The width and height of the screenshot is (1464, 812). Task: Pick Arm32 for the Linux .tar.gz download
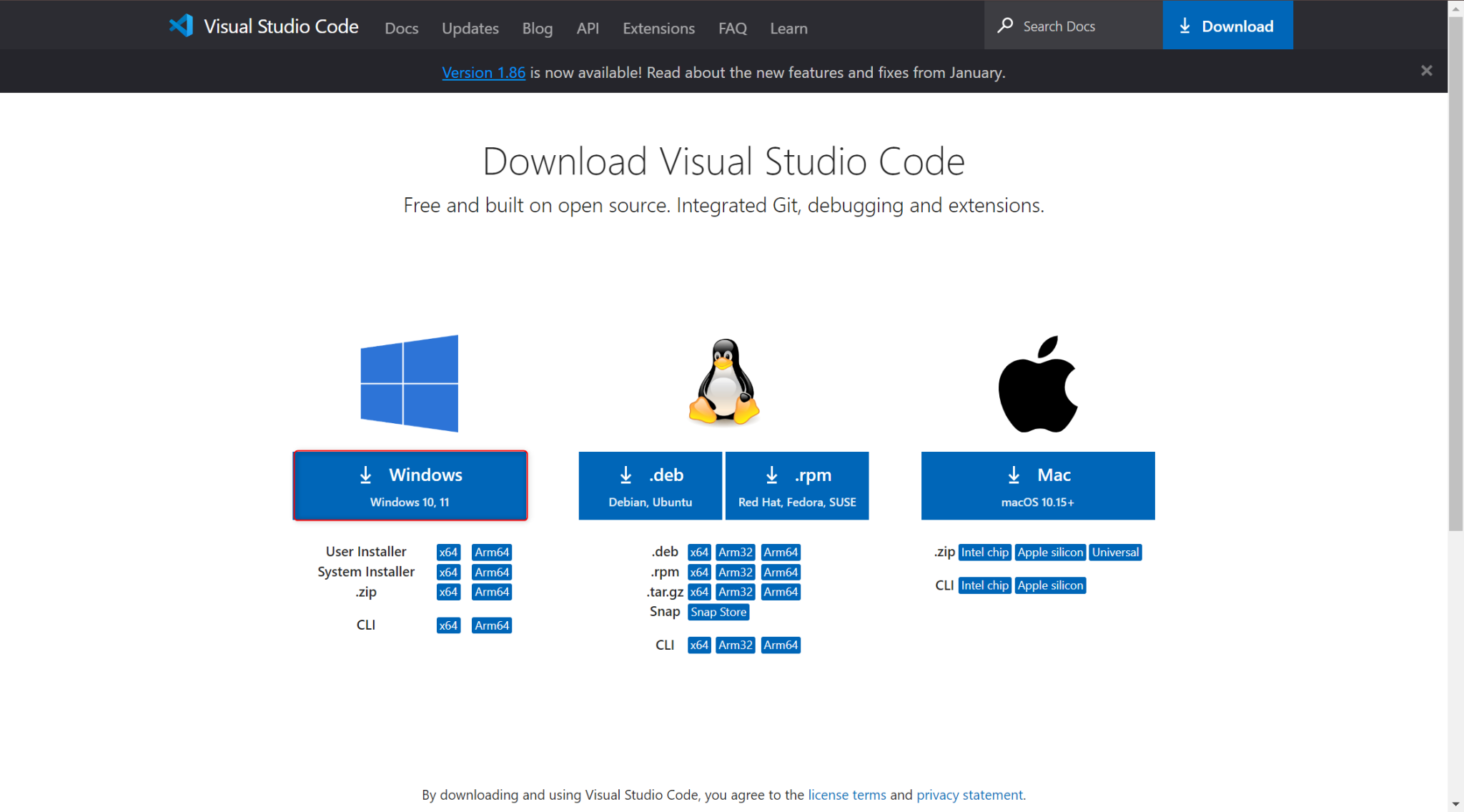[735, 592]
